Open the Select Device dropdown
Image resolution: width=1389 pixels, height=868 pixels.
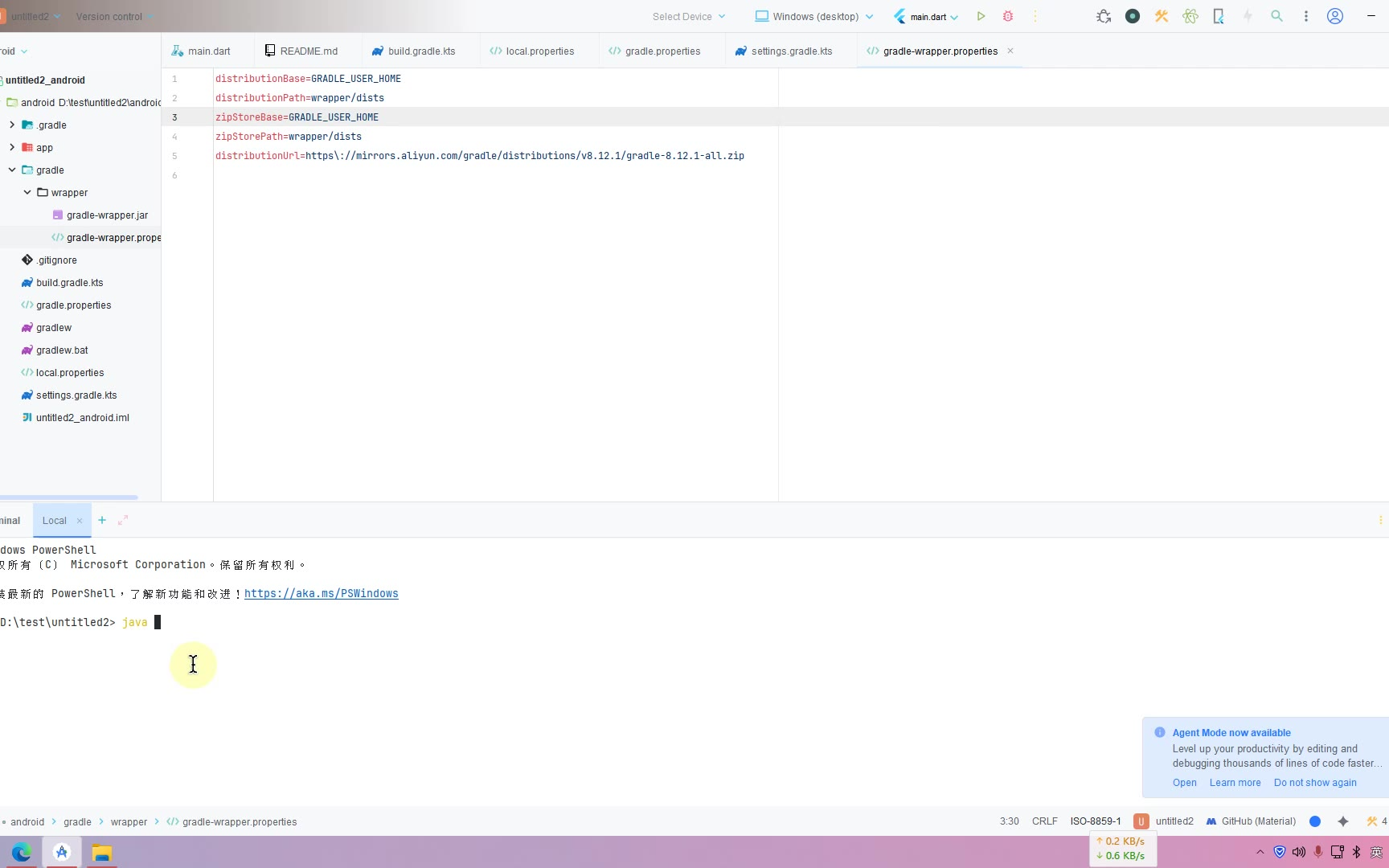click(689, 16)
